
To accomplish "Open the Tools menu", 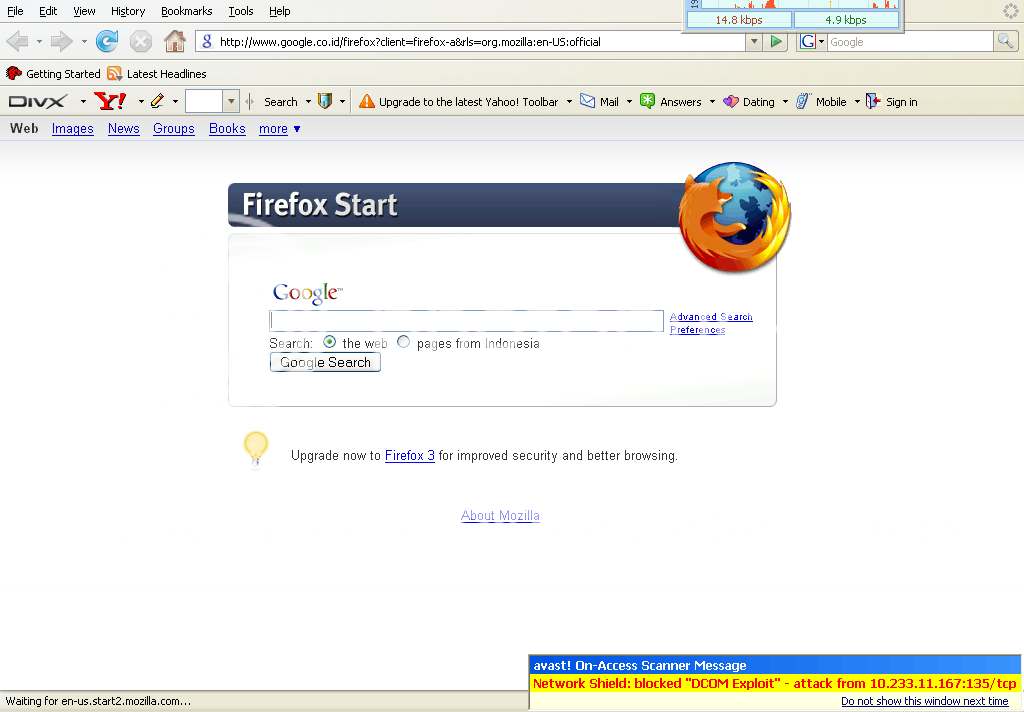I will (240, 11).
